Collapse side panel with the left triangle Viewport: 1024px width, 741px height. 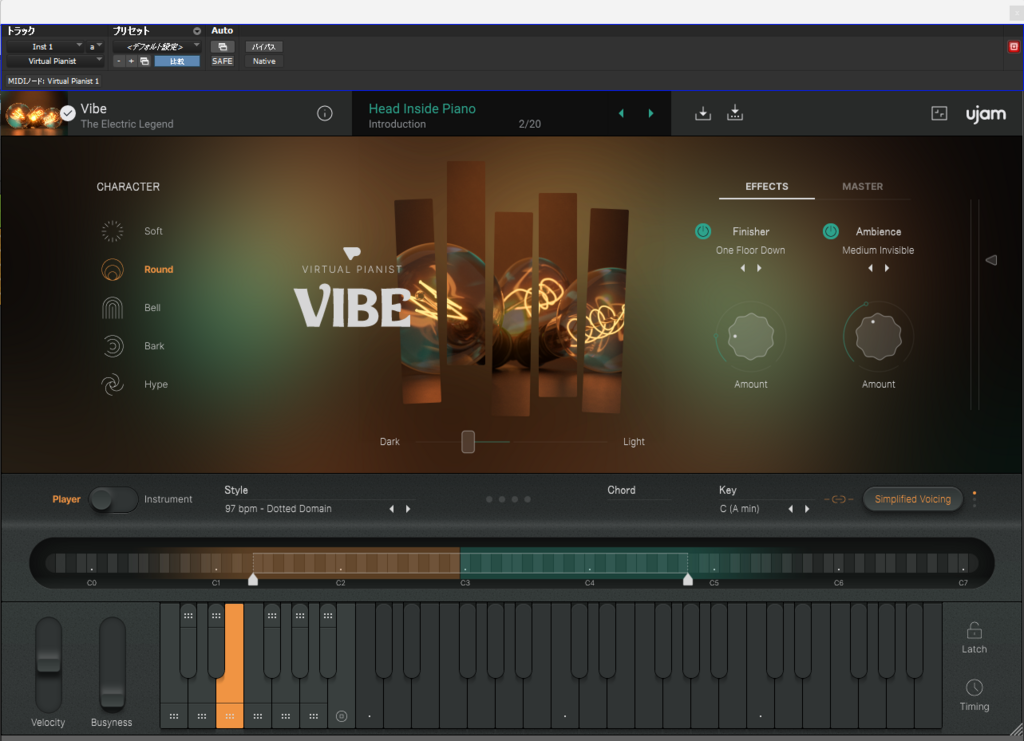point(991,260)
